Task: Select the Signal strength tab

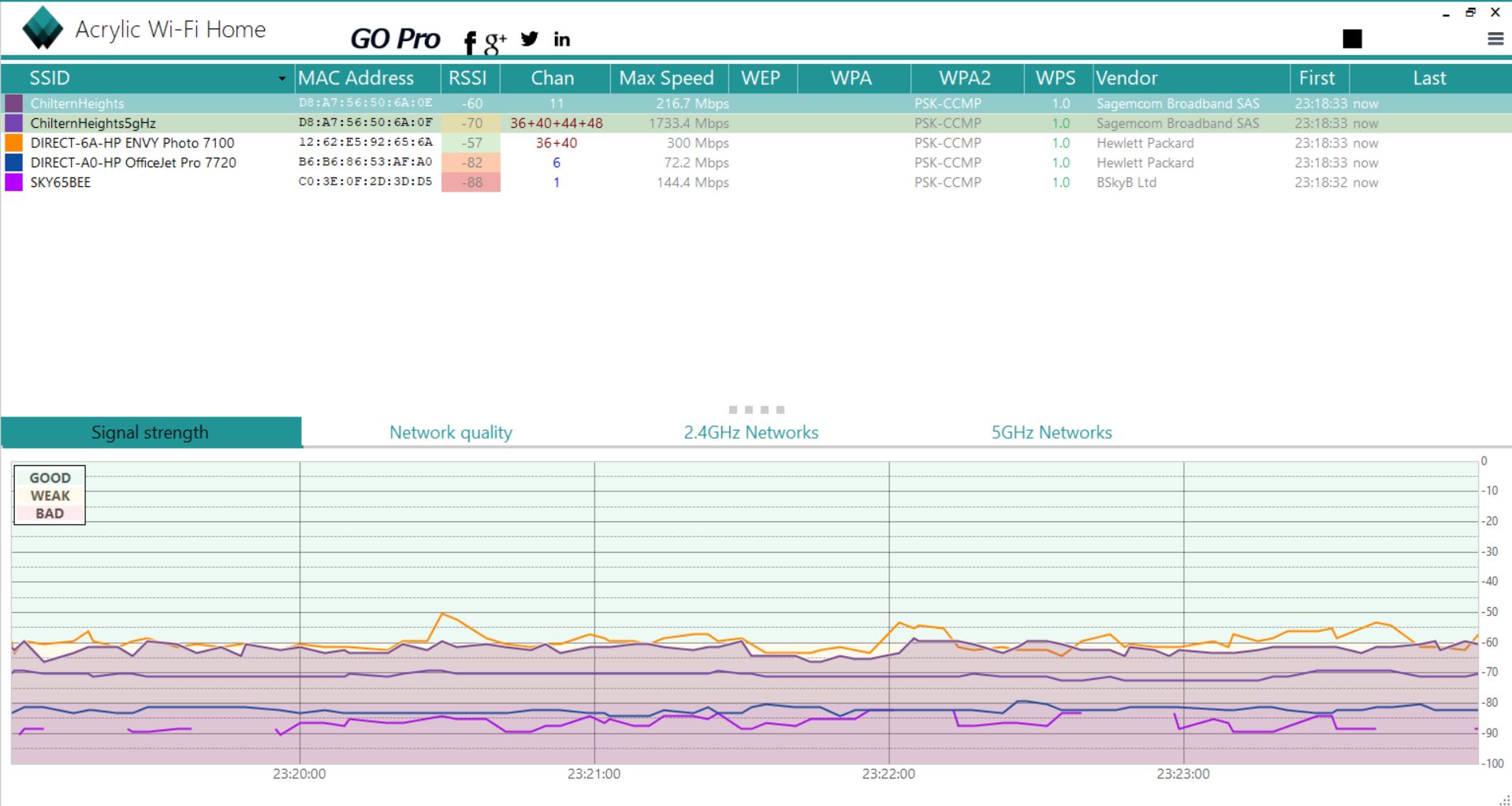Action: pos(151,432)
